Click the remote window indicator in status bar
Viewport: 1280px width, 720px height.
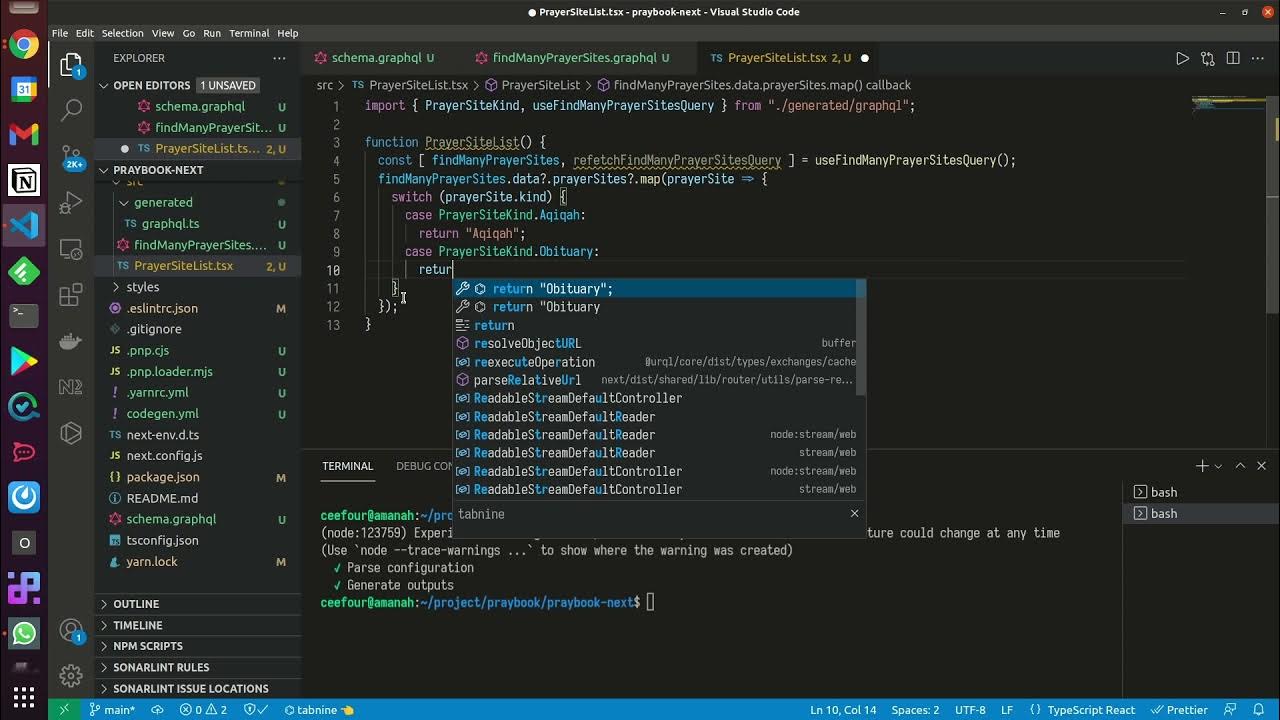tap(64, 710)
